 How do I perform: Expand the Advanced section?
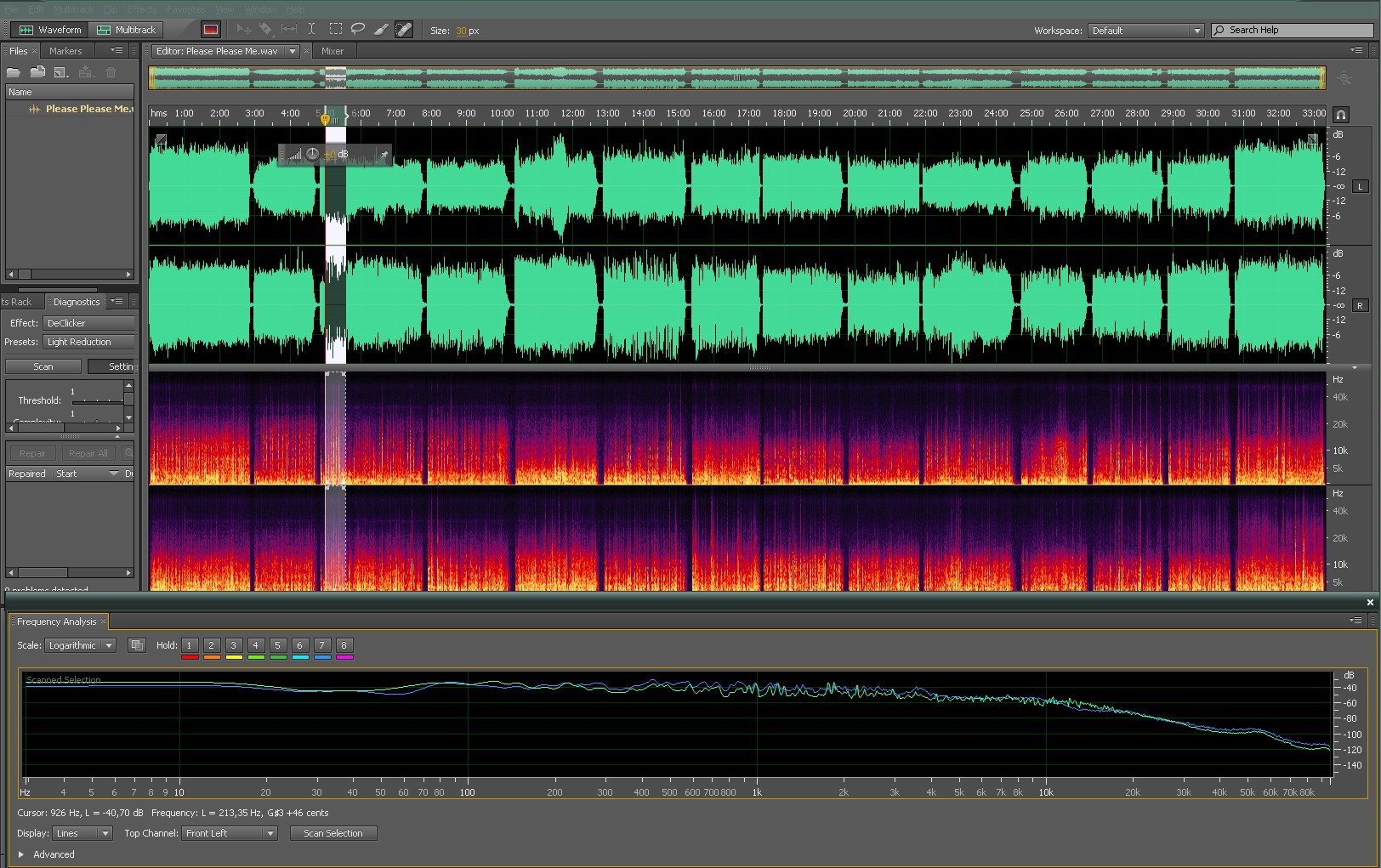(x=21, y=854)
